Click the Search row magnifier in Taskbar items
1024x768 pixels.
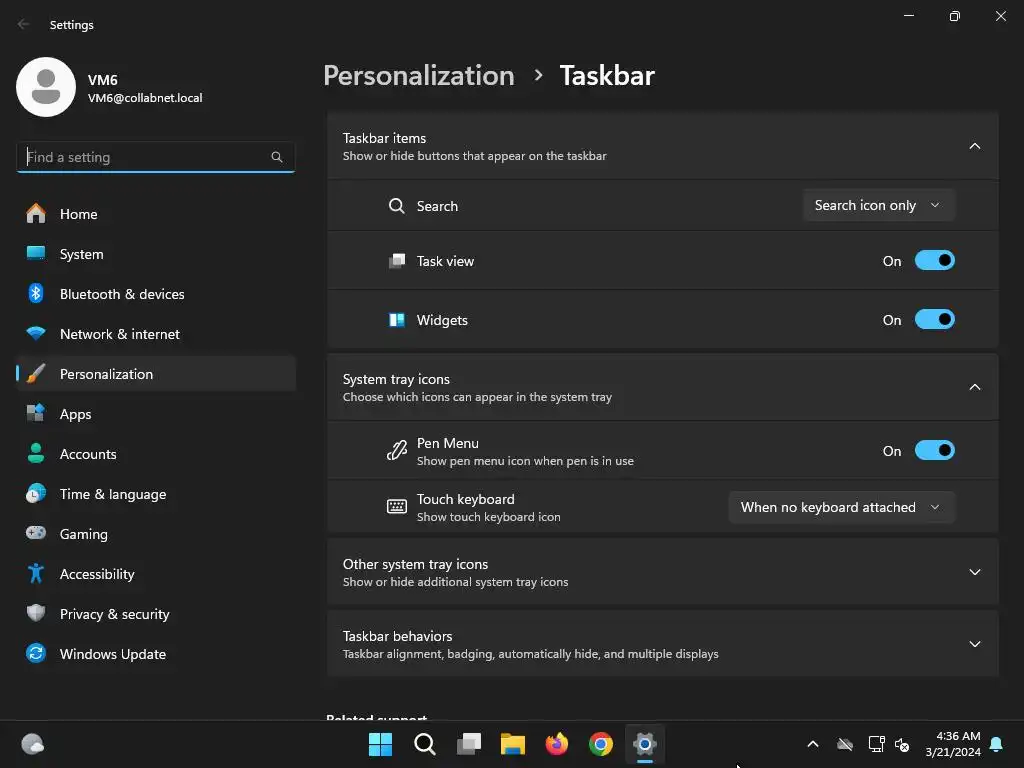396,206
